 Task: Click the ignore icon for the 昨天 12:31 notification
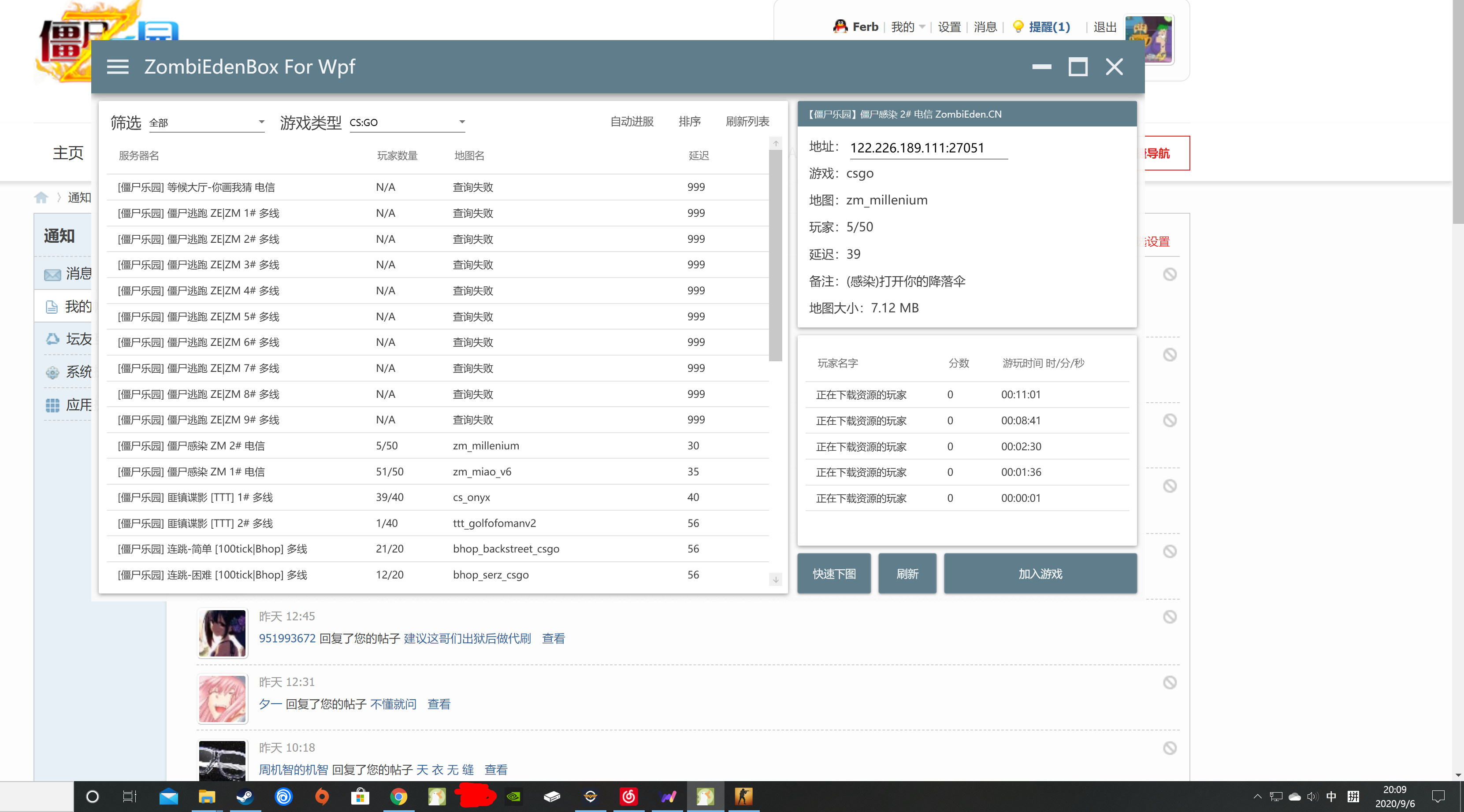[1170, 682]
